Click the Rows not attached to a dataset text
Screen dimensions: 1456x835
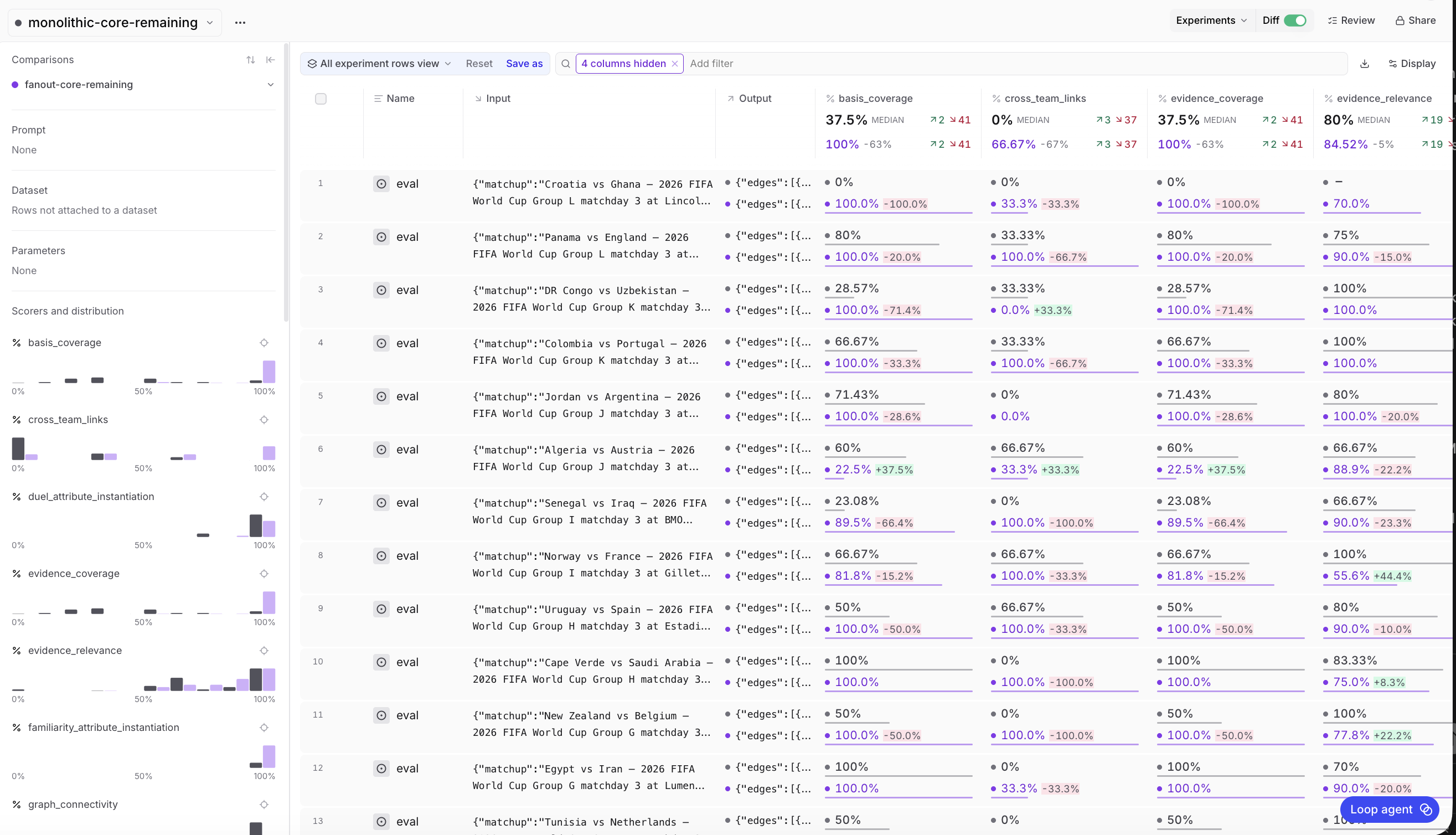pyautogui.click(x=84, y=210)
